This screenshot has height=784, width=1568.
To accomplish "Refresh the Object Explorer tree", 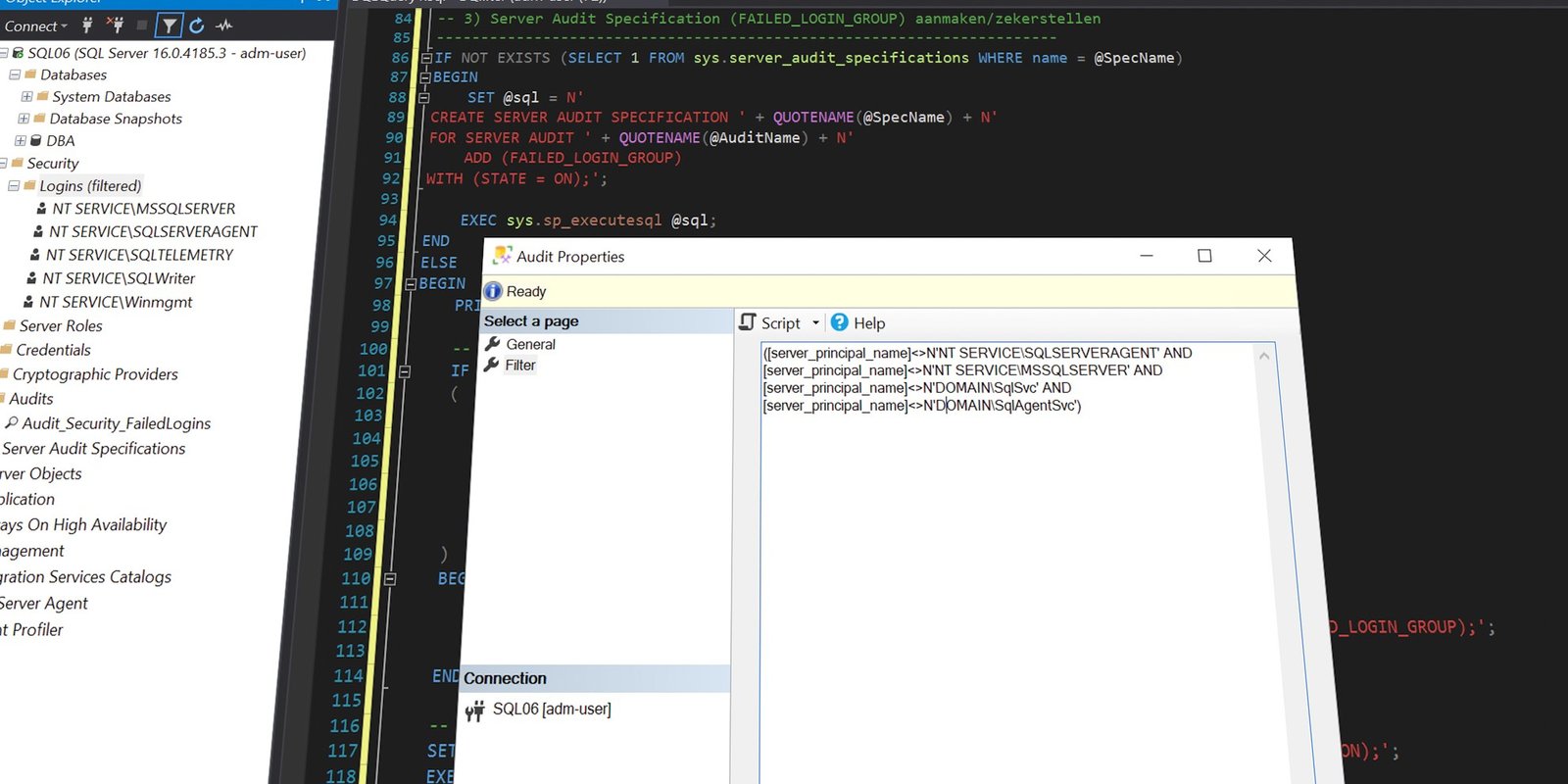I will tap(197, 25).
